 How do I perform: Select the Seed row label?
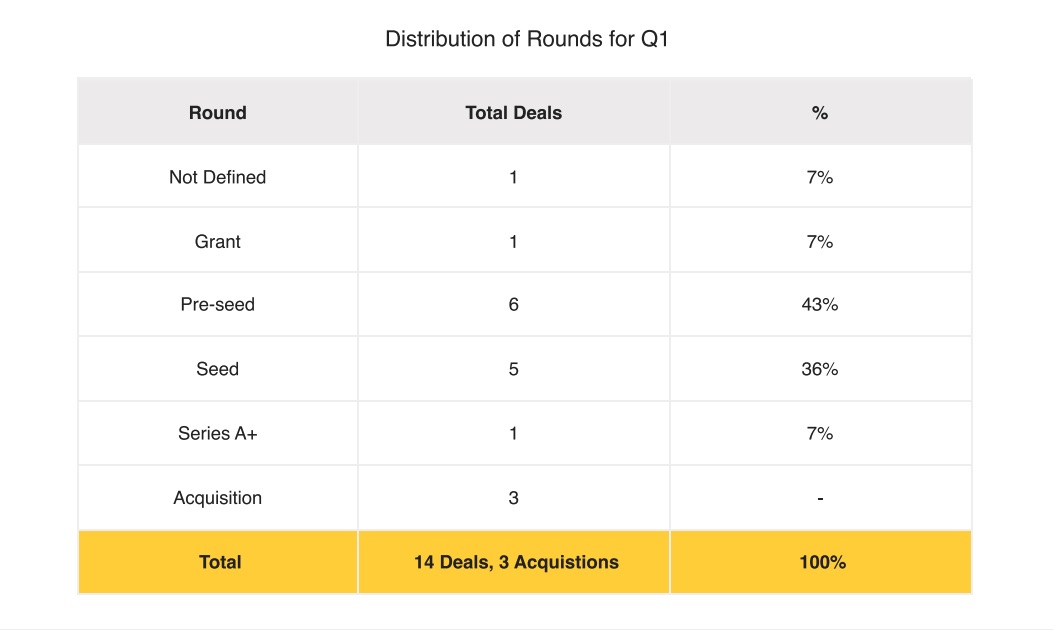217,369
